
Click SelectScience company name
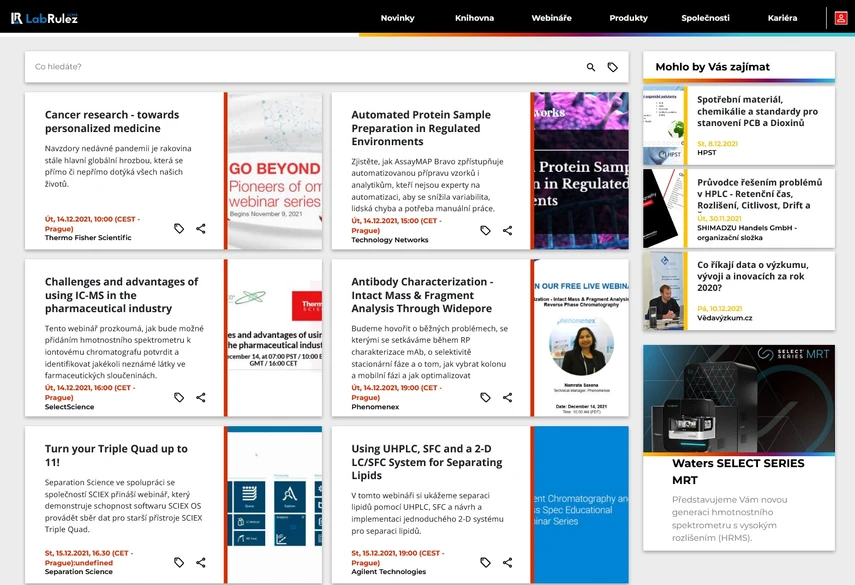coord(69,407)
